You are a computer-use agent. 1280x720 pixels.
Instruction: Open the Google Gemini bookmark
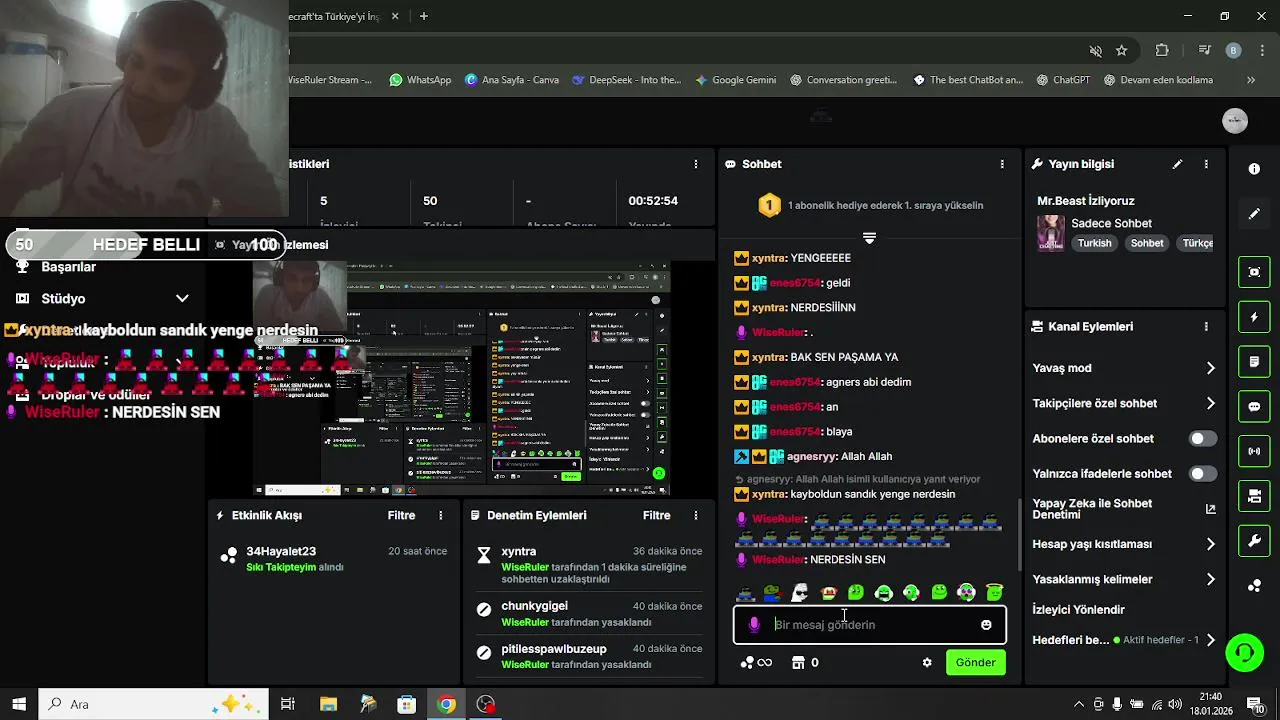pos(736,80)
